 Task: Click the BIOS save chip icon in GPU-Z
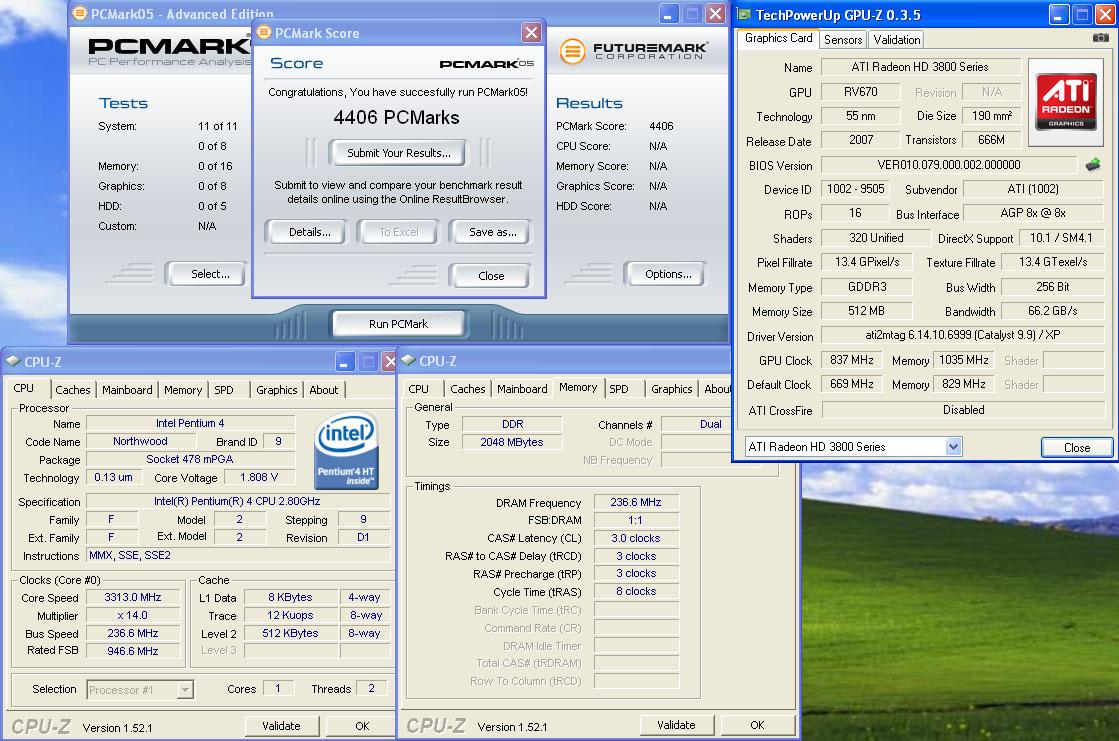pyautogui.click(x=1093, y=165)
